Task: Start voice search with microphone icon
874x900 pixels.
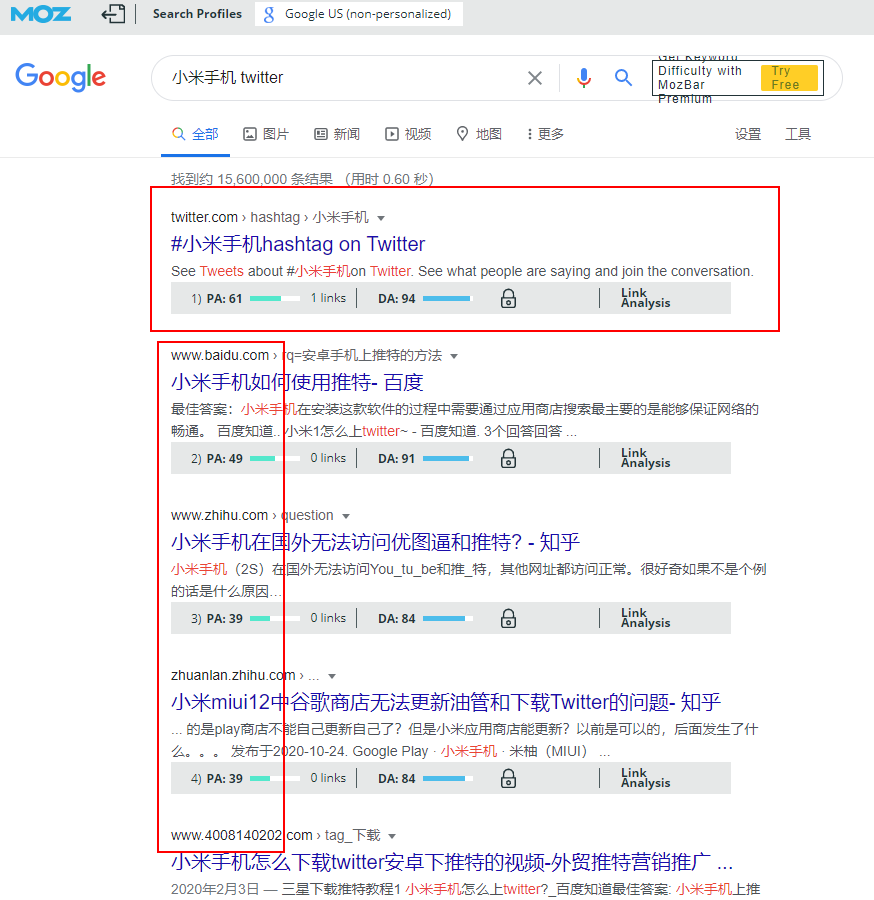Action: point(584,77)
